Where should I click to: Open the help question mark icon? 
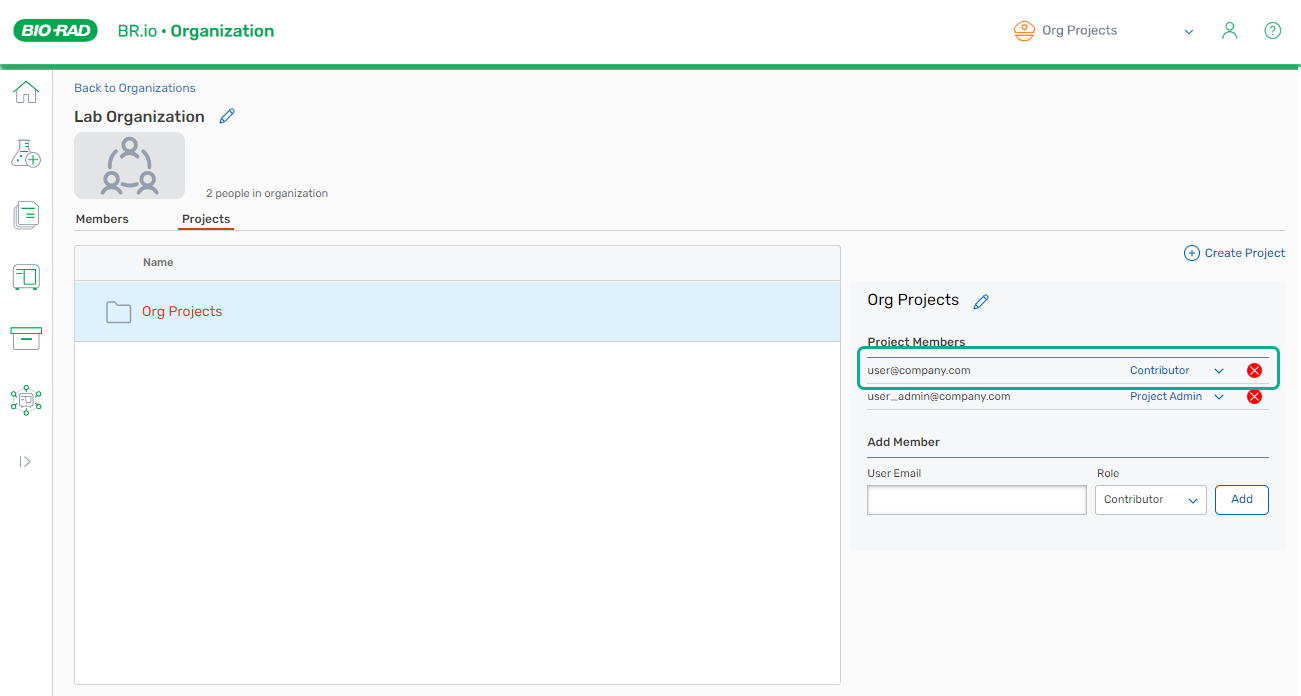1272,31
